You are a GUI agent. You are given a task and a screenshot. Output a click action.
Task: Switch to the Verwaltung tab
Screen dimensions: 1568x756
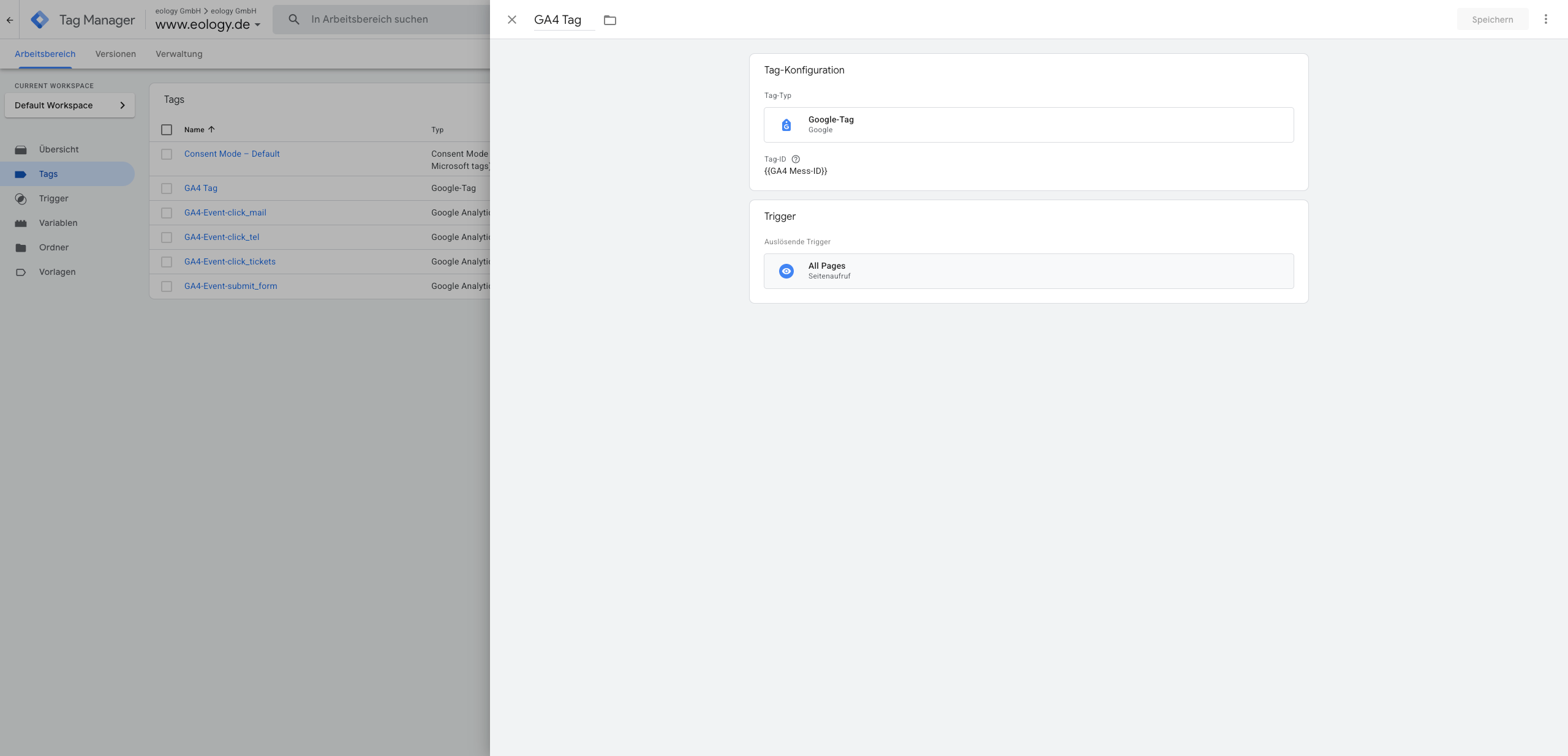[179, 54]
